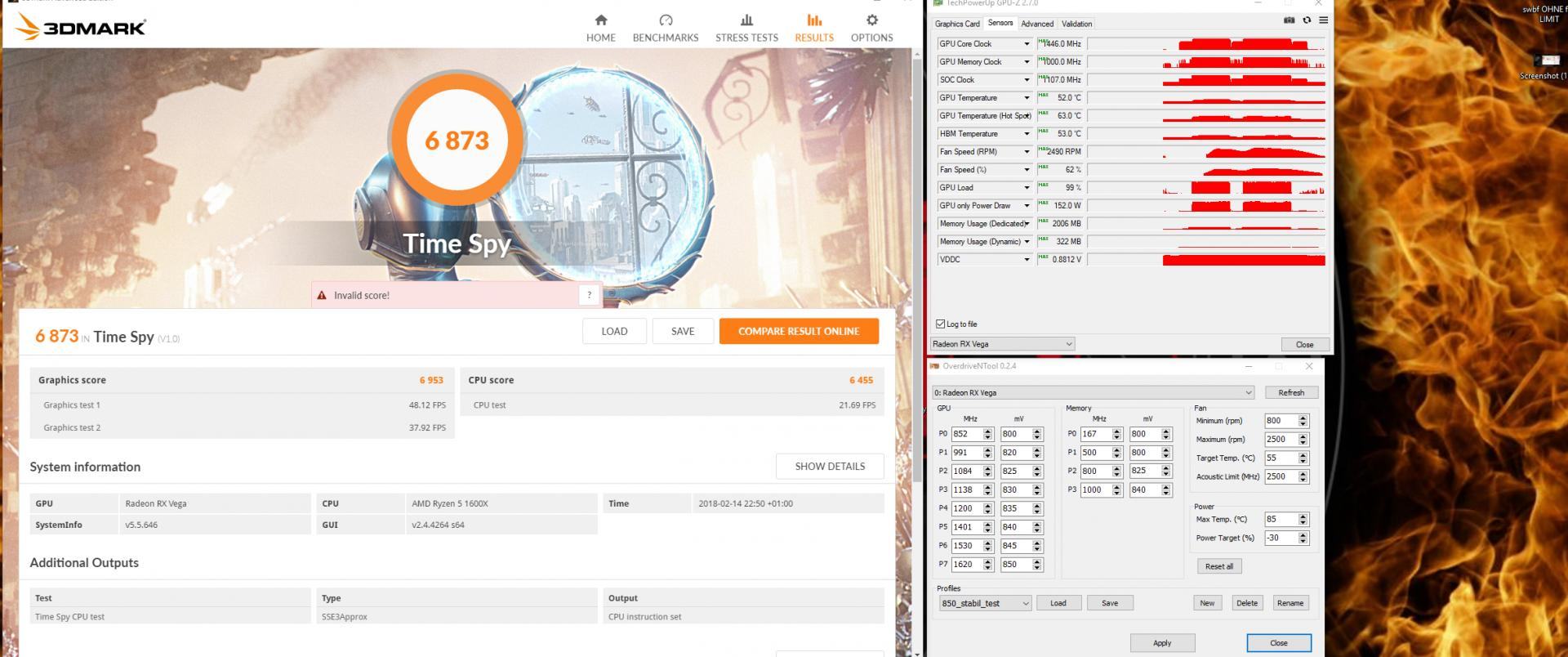Image resolution: width=1568 pixels, height=657 pixels.
Task: Click the GPU Temperature value 52.0 °C
Action: tap(1068, 98)
